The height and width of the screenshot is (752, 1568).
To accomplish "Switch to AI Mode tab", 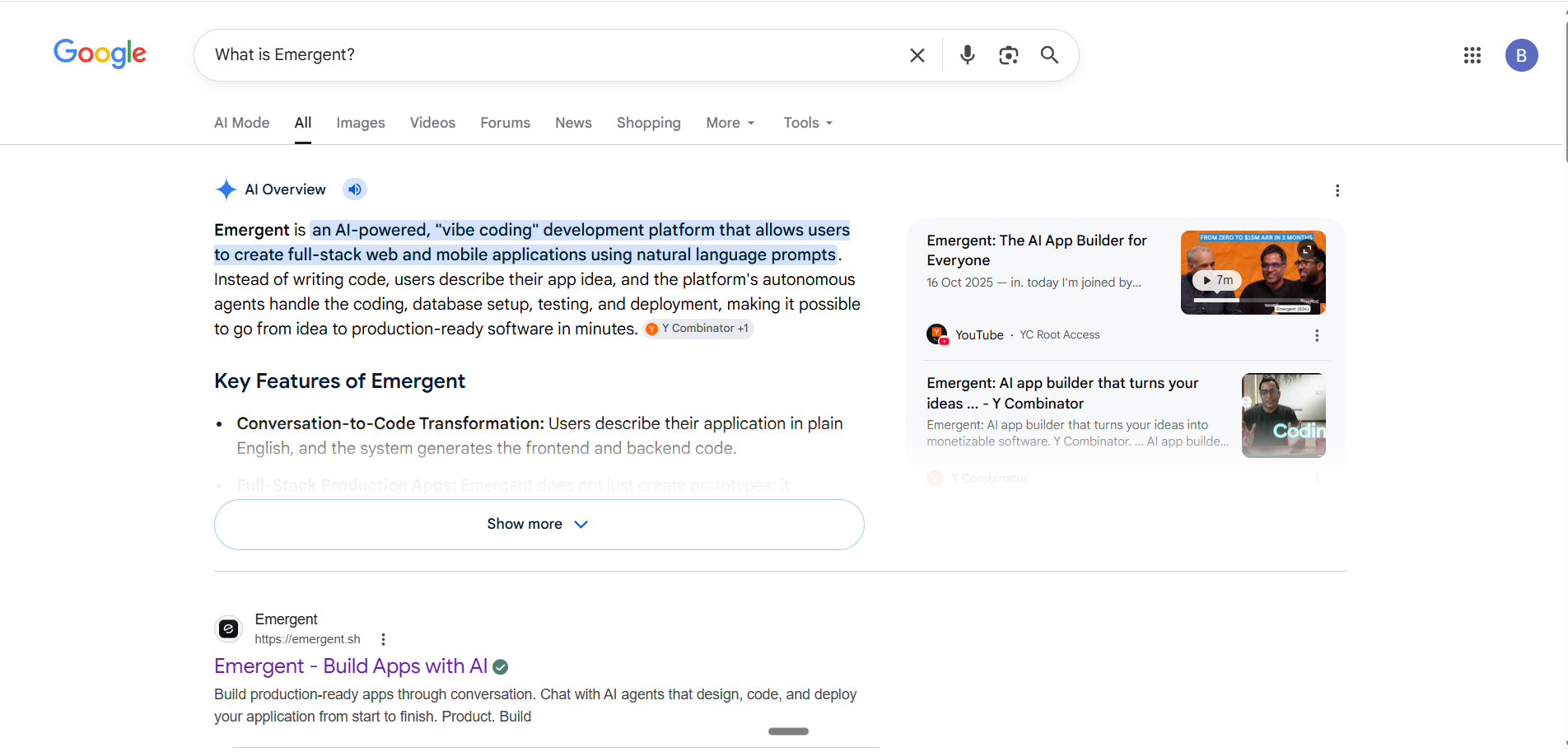I will (242, 123).
